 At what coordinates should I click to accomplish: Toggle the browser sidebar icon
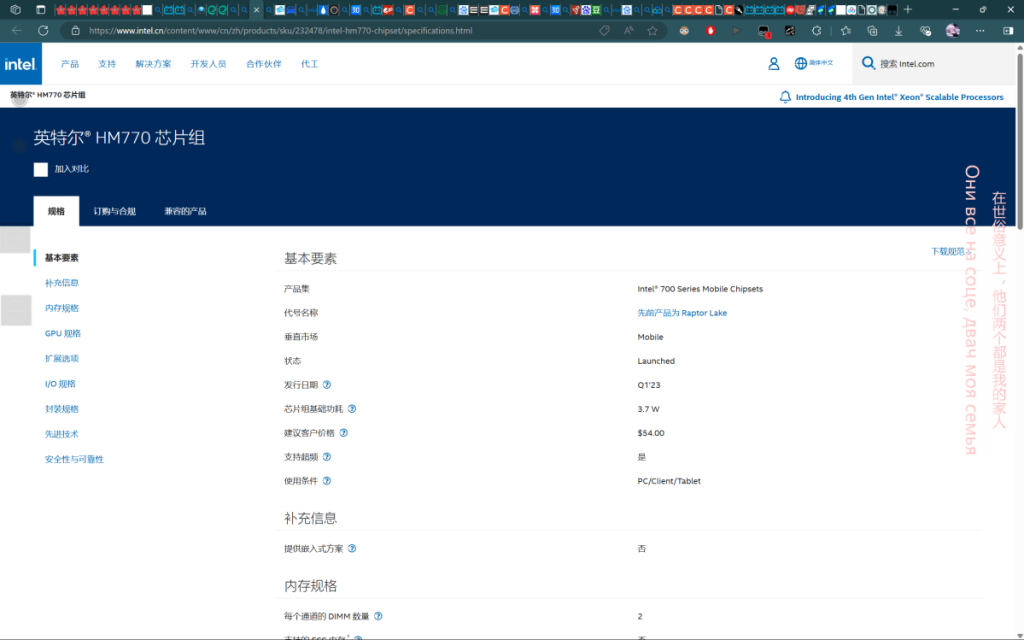[1008, 31]
